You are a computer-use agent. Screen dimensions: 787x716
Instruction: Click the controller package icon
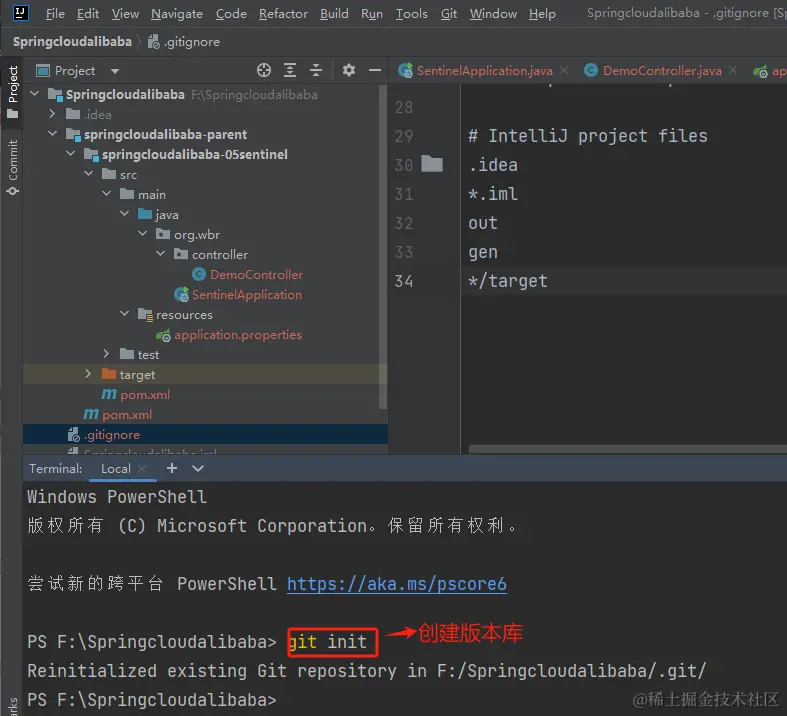point(181,254)
